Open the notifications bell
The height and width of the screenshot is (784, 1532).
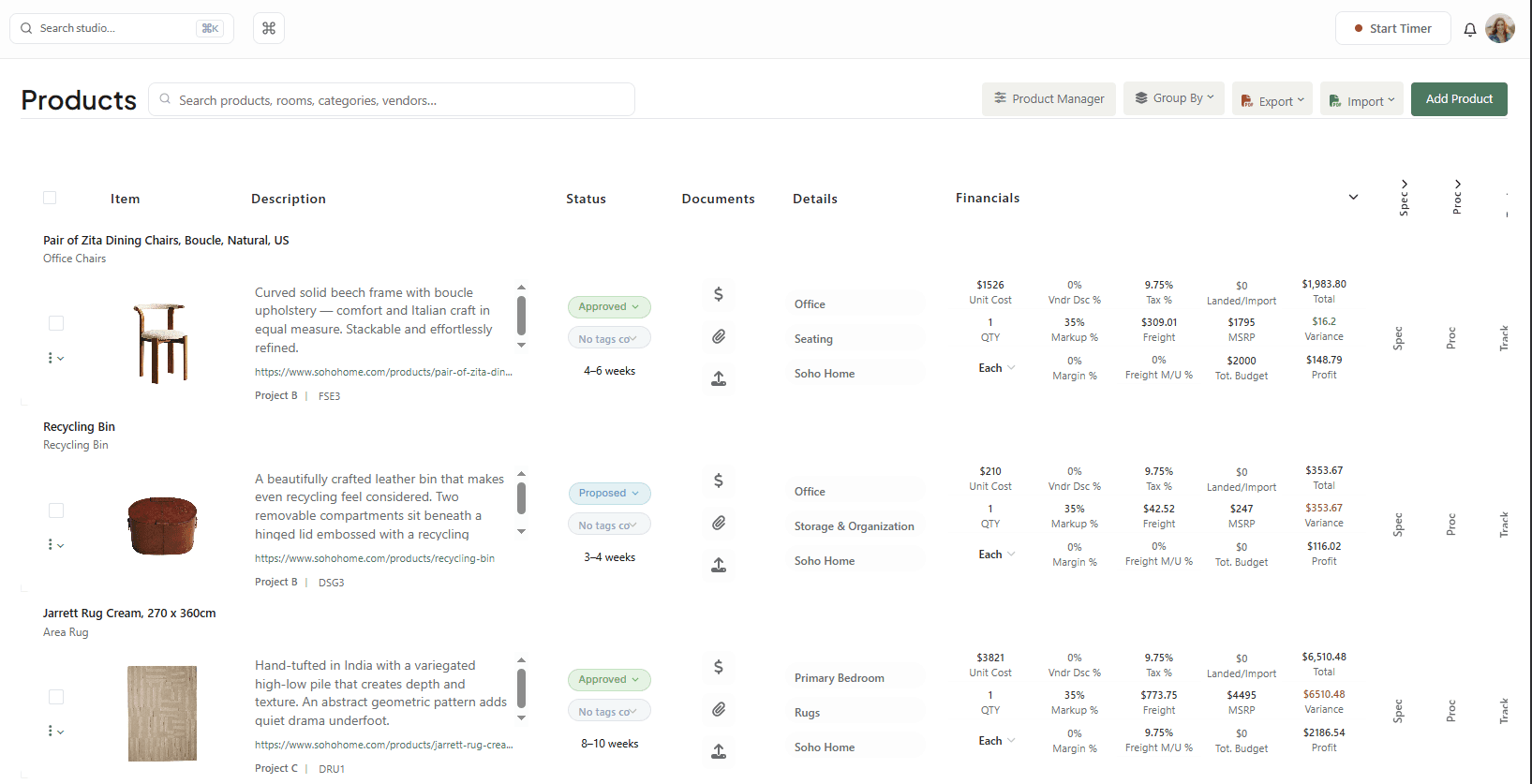coord(1470,29)
